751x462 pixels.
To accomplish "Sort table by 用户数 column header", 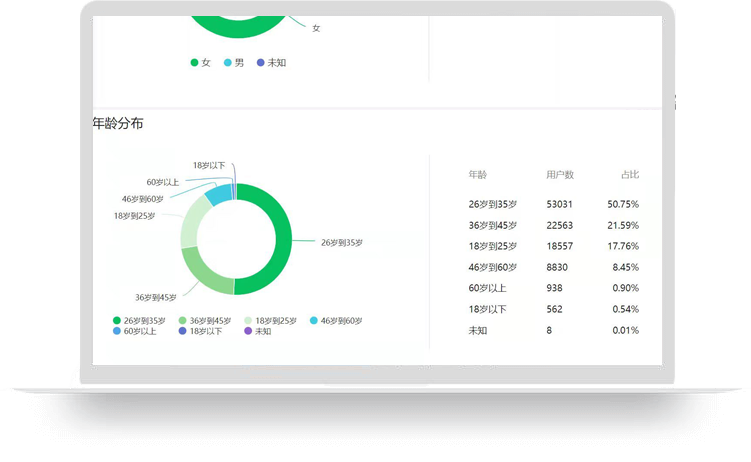I will [560, 175].
